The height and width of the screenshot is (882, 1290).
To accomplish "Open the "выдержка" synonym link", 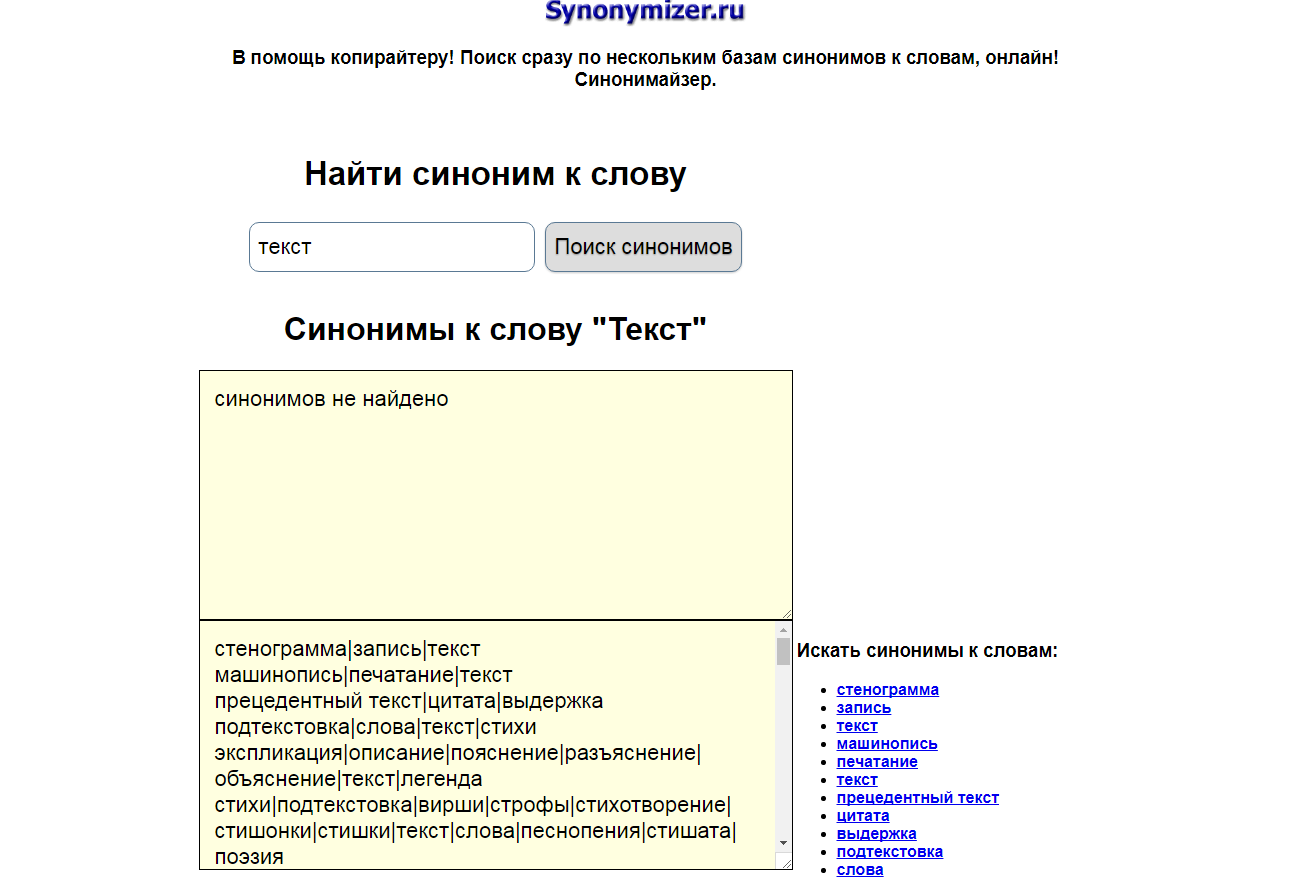I will [x=875, y=833].
